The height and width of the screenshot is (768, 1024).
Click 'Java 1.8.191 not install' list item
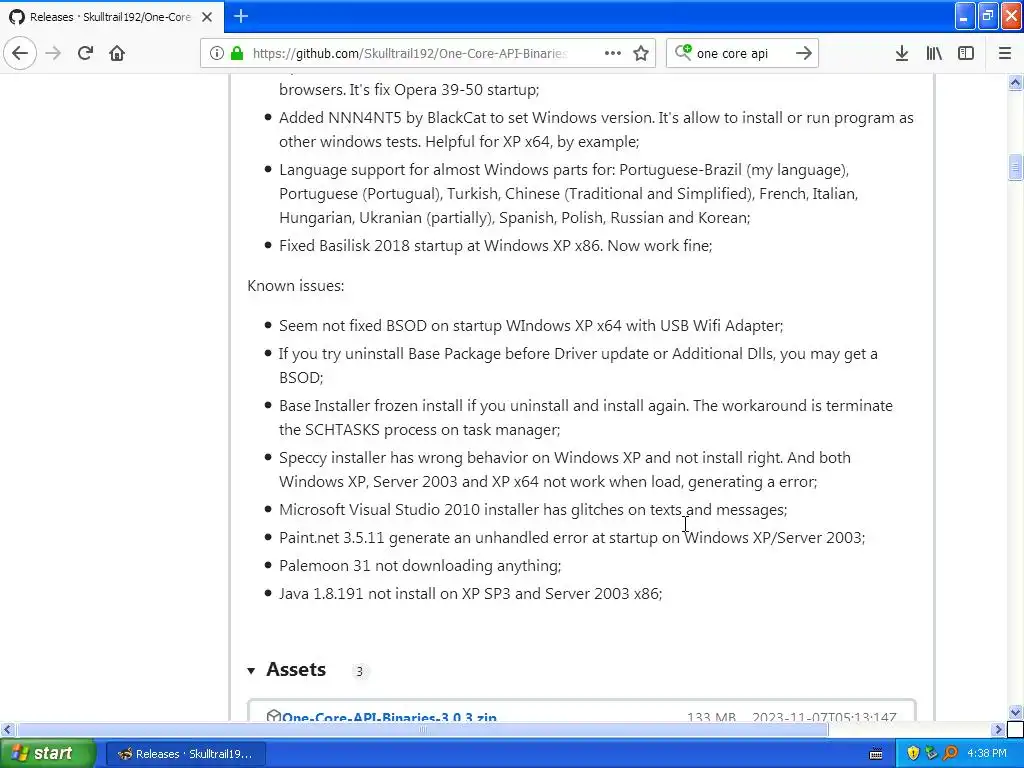[x=470, y=594]
